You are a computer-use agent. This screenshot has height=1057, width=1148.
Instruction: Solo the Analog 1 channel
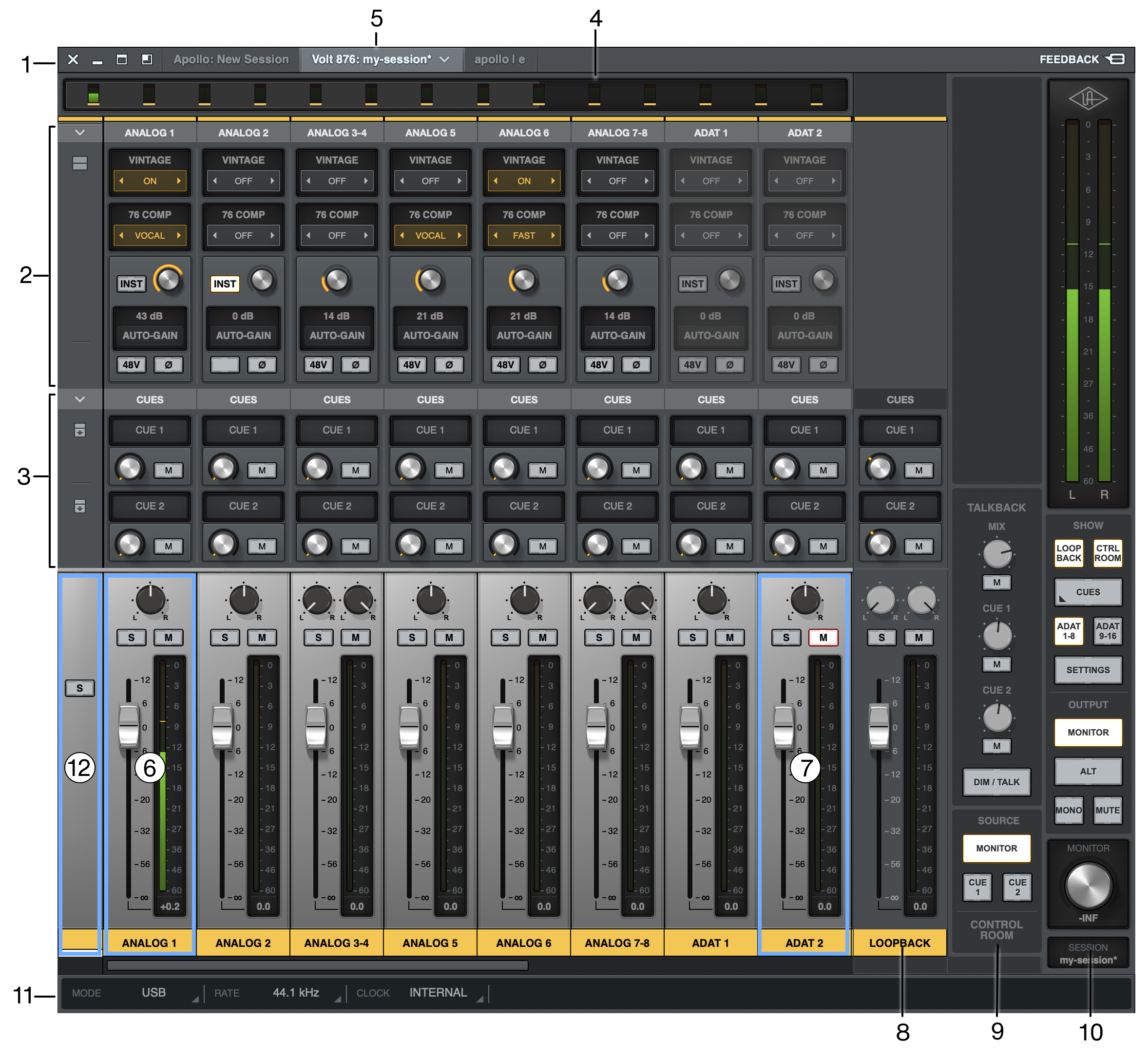[131, 637]
